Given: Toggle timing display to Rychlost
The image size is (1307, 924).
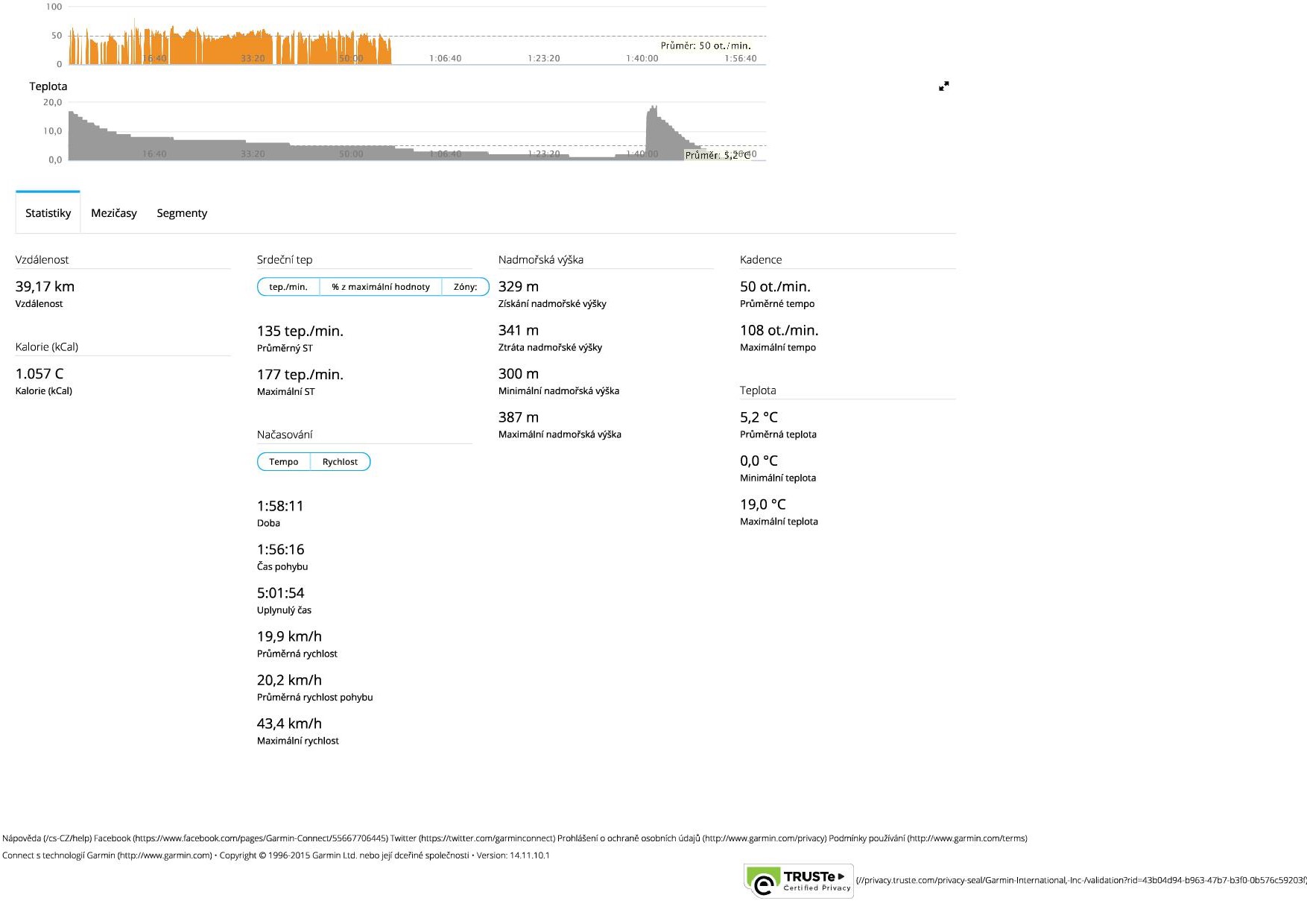Looking at the screenshot, I should [340, 462].
